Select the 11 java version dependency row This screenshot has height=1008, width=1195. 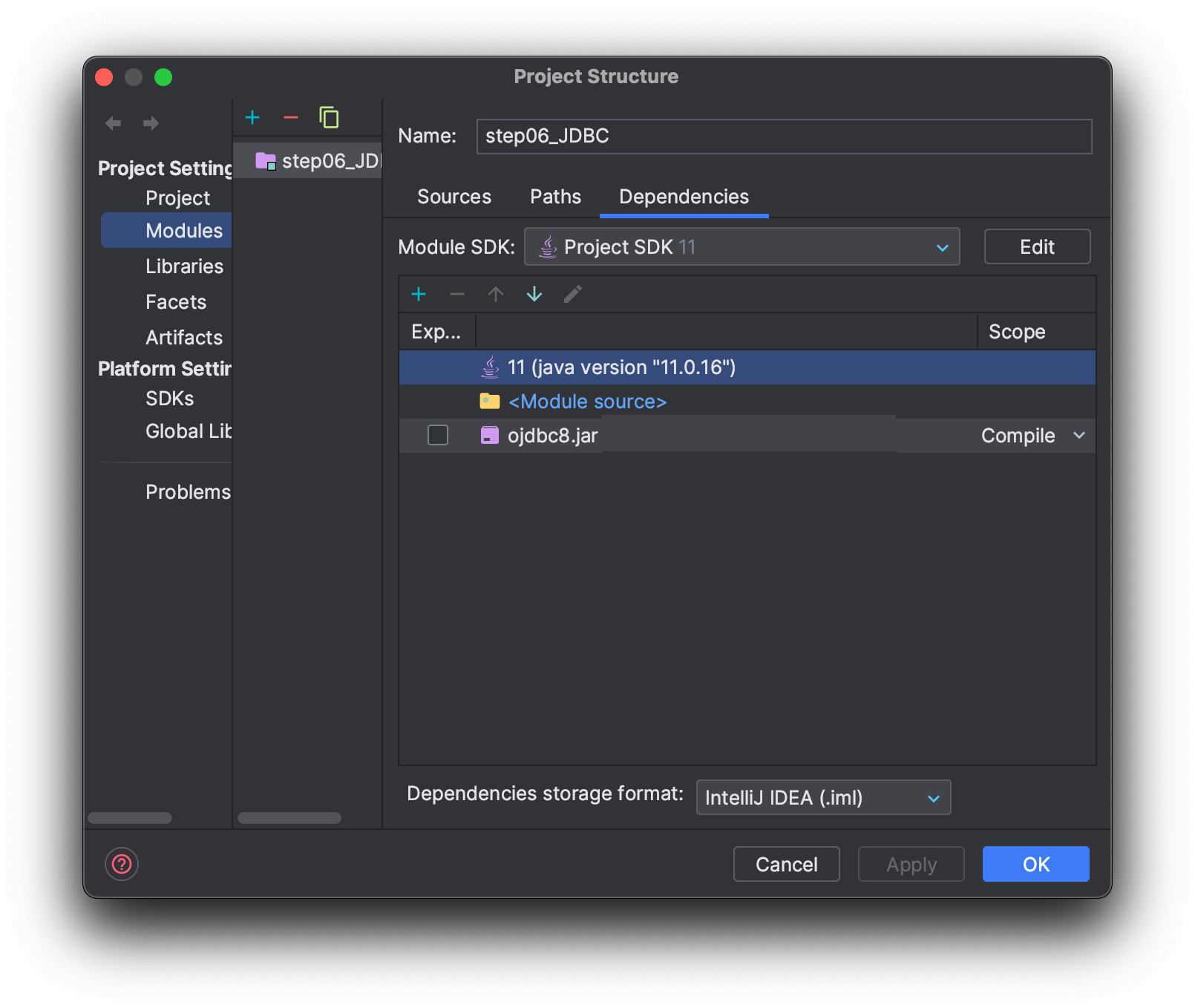(x=747, y=367)
